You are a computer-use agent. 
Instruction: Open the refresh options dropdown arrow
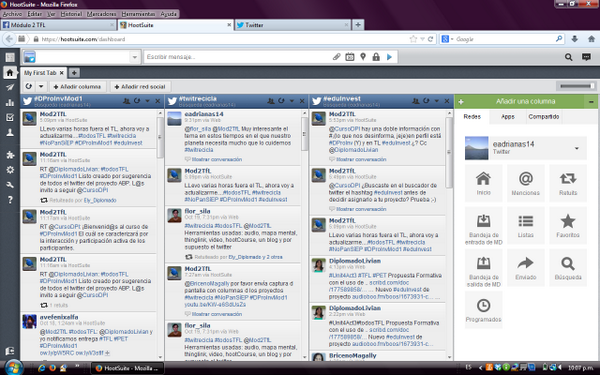[x=41, y=86]
